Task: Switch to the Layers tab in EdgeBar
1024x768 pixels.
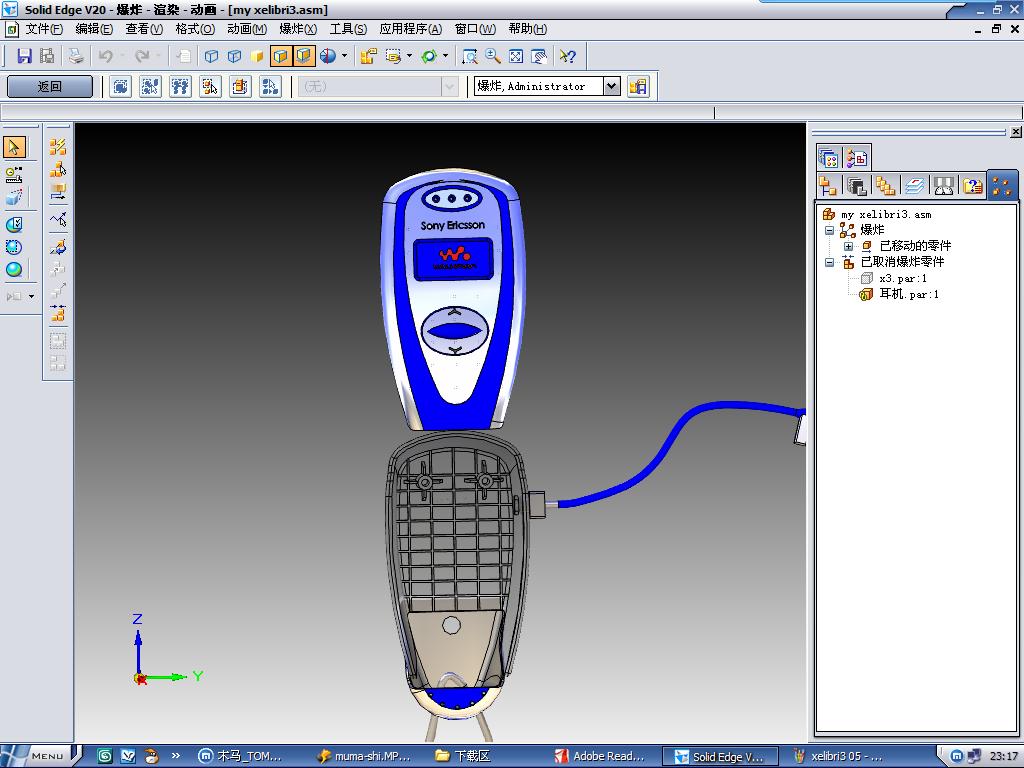Action: (914, 186)
